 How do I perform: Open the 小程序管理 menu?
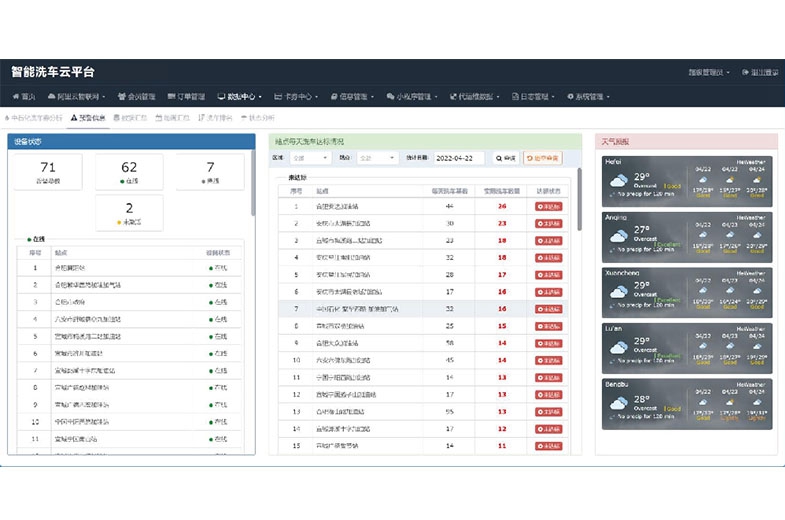410,97
